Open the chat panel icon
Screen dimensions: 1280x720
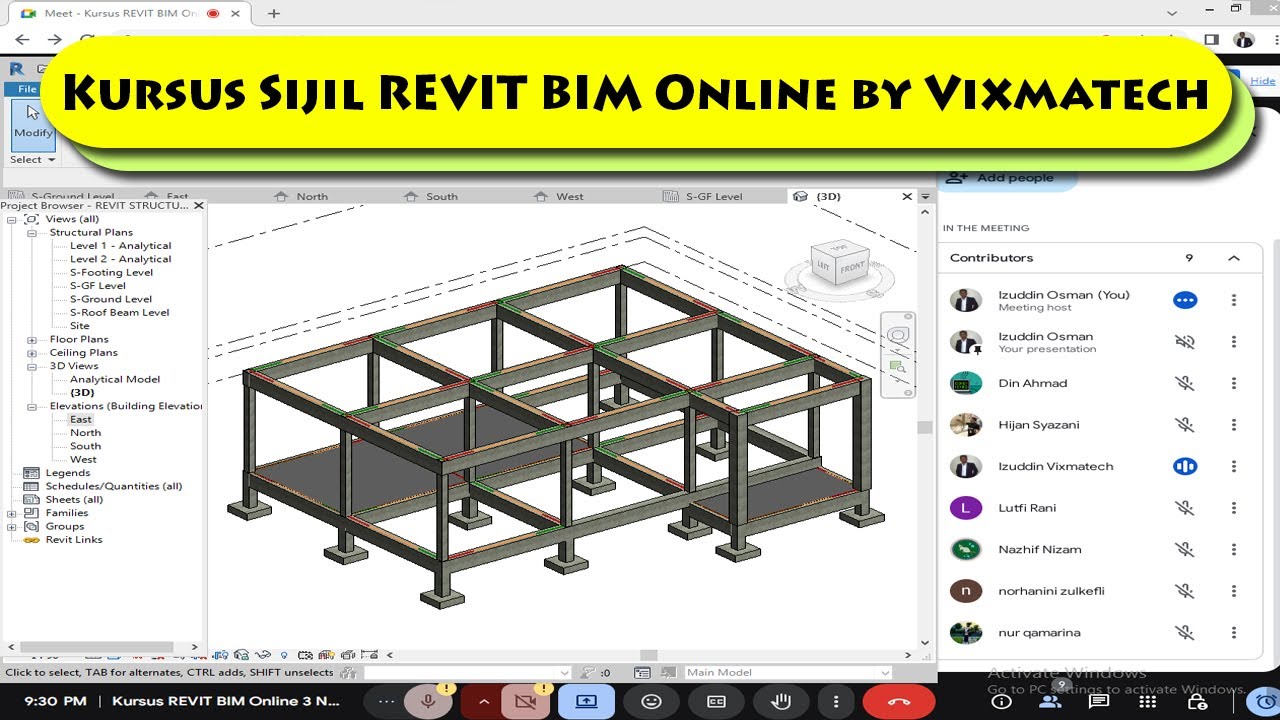point(1099,702)
